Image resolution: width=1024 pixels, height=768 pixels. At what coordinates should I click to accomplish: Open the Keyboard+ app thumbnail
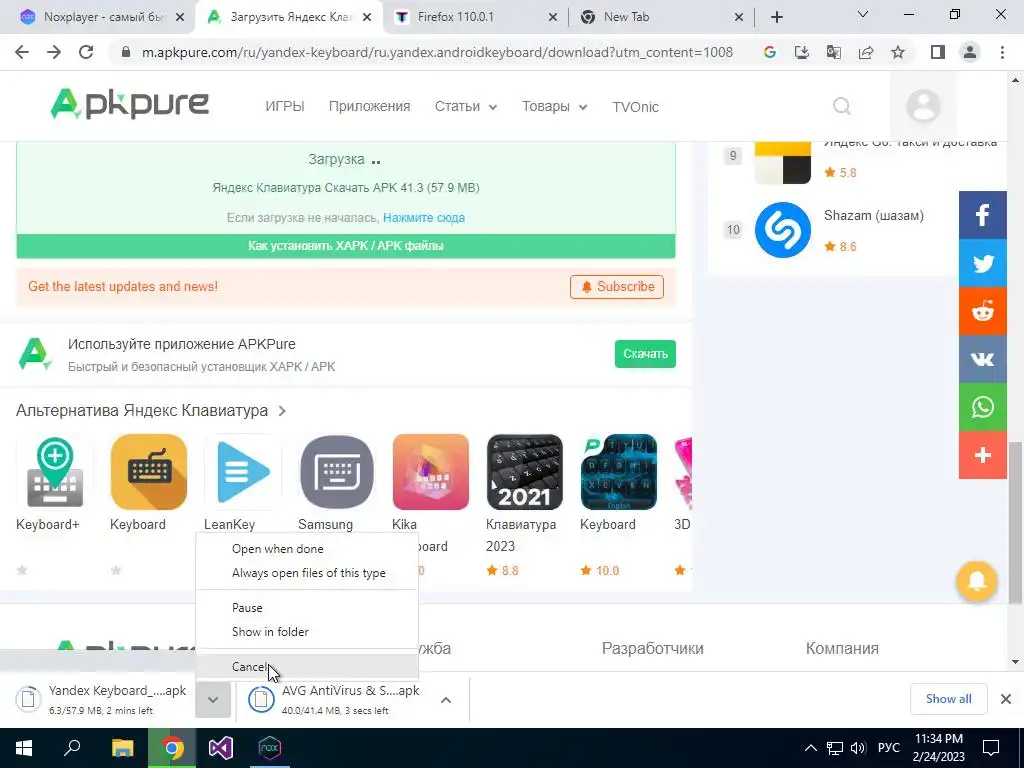click(x=54, y=472)
